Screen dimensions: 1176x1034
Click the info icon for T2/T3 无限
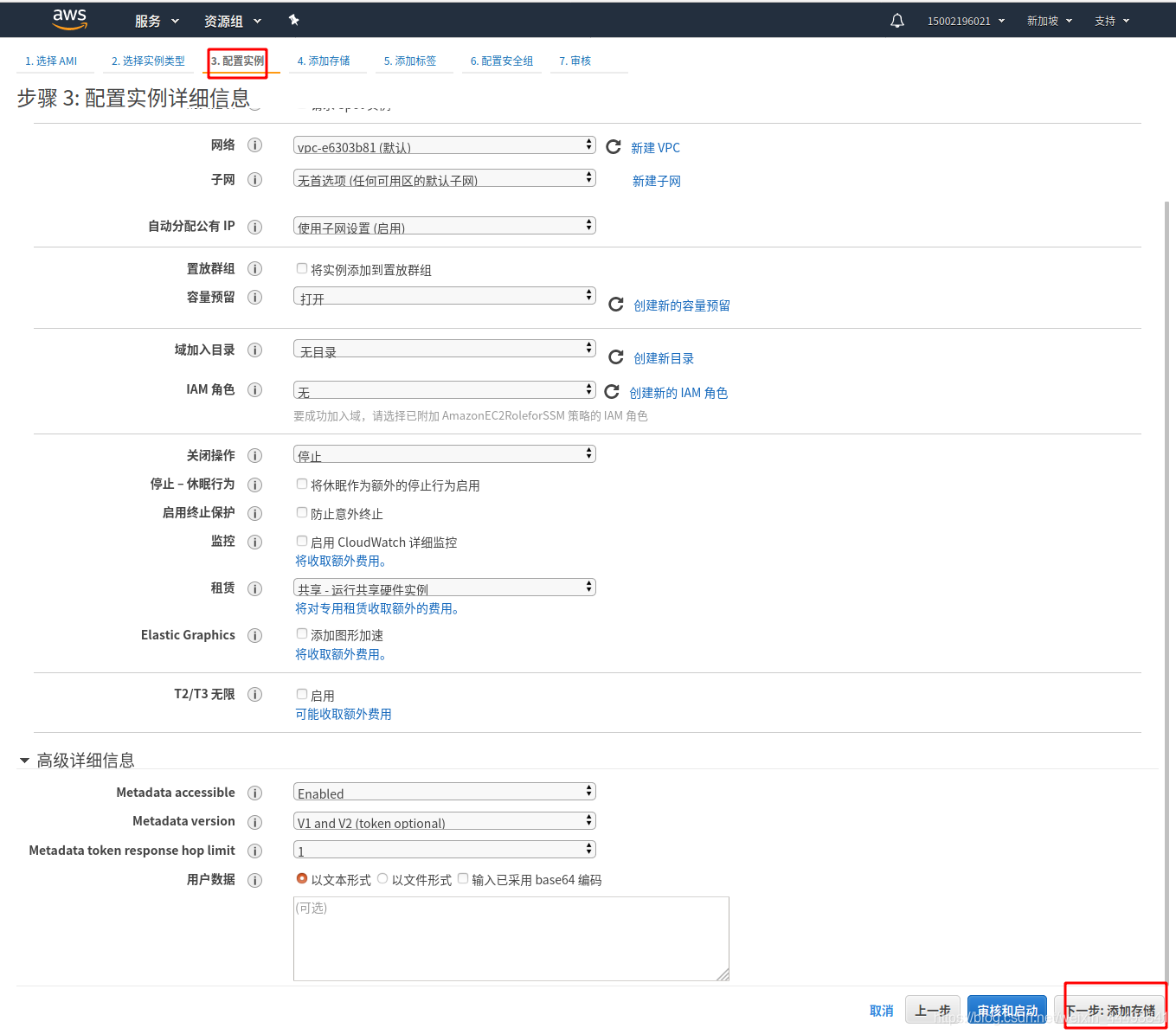(255, 695)
